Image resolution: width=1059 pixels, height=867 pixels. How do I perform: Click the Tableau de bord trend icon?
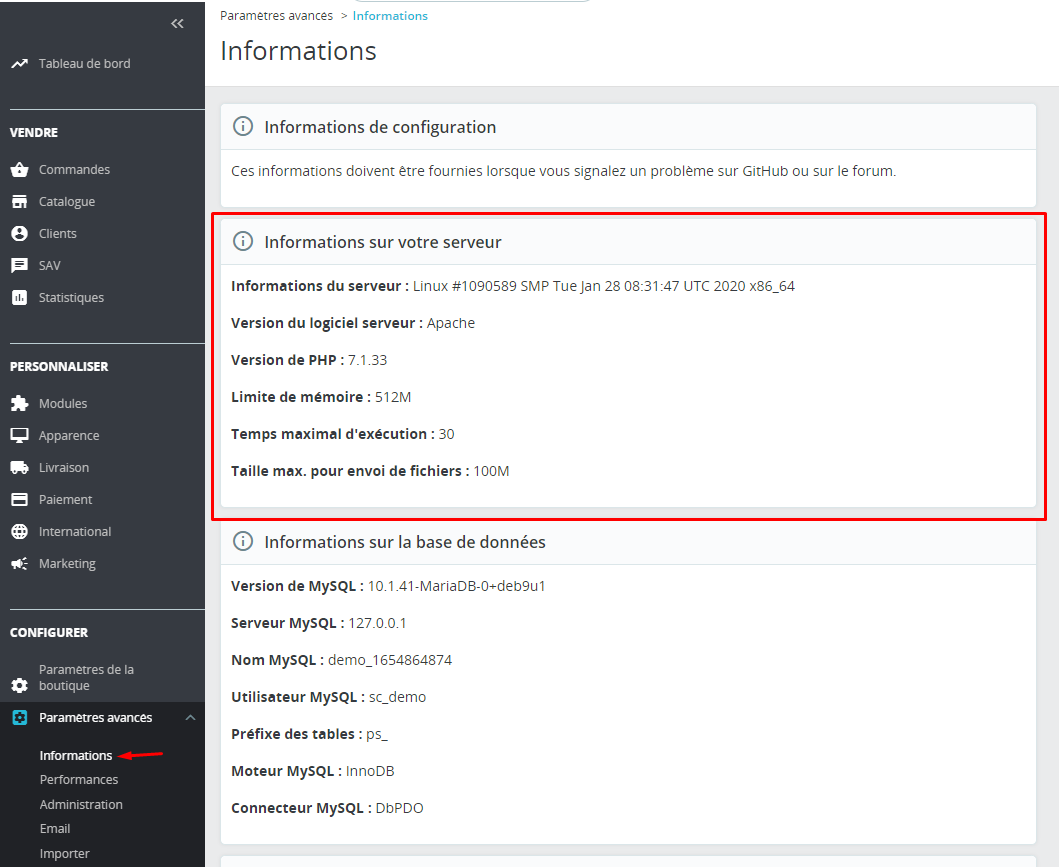tap(19, 64)
